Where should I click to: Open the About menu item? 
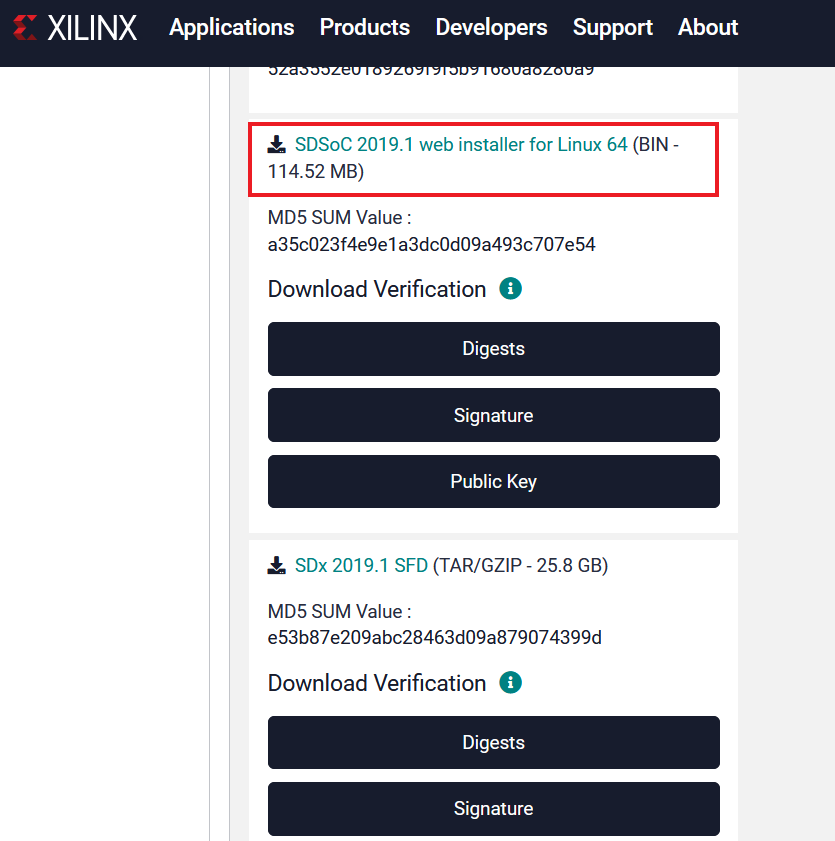[x=708, y=28]
